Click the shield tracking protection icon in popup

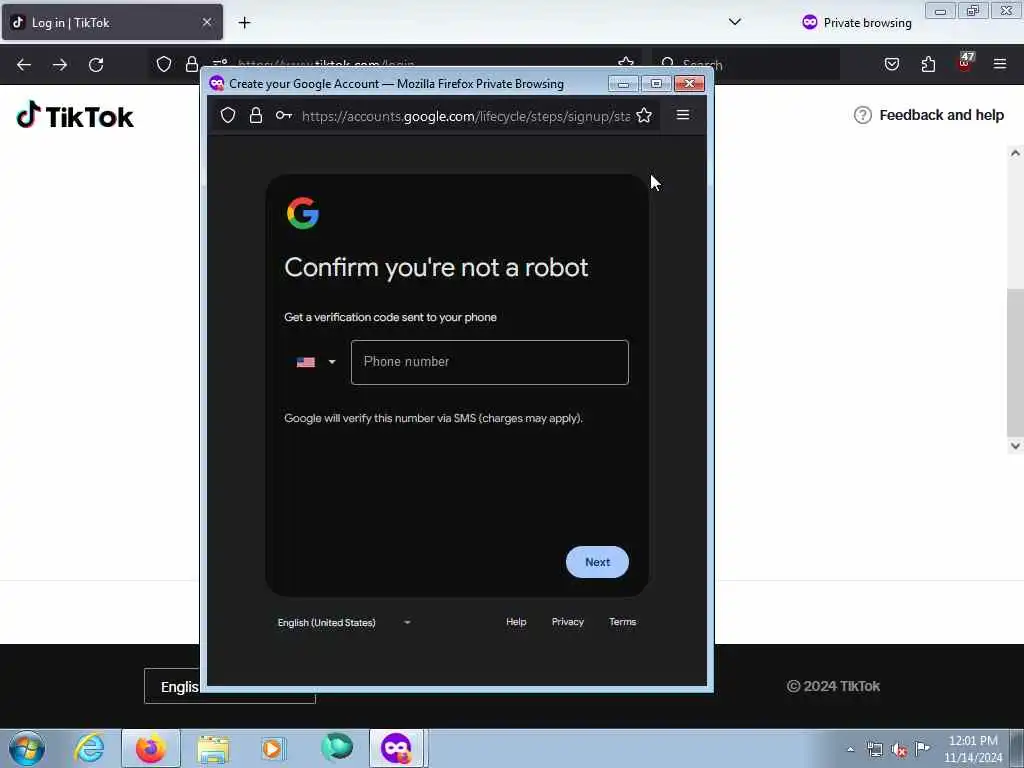pos(228,116)
